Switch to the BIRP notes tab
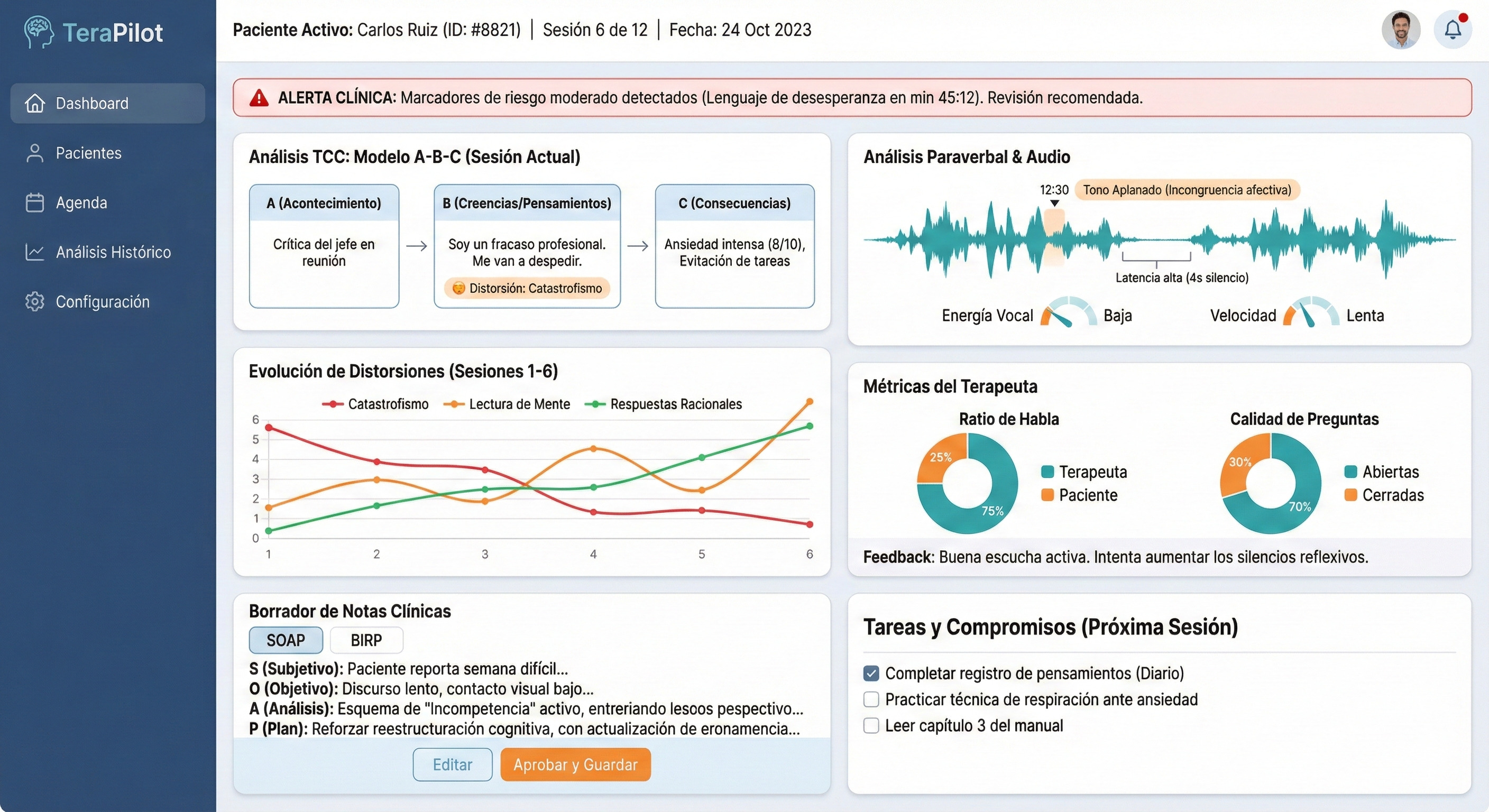1489x812 pixels. tap(366, 640)
